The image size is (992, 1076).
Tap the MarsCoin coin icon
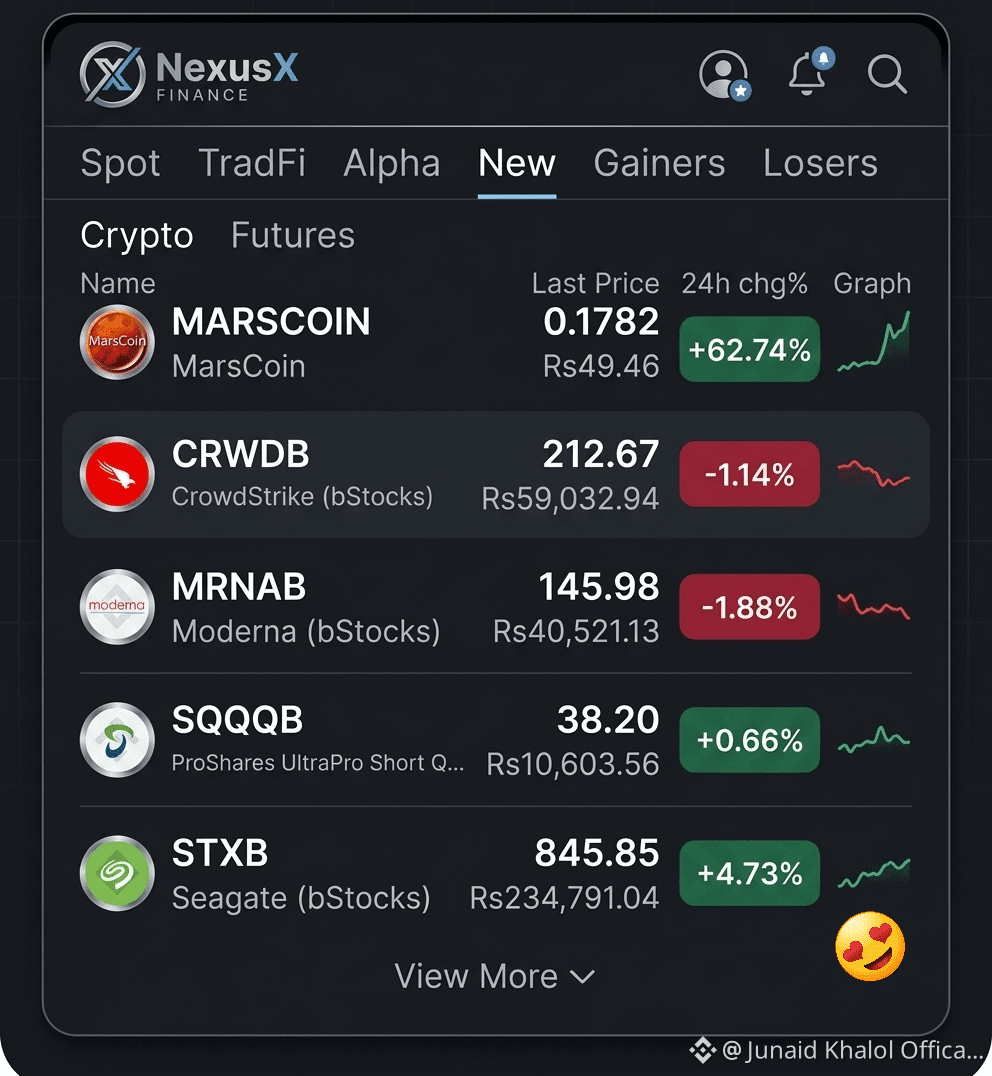point(117,342)
